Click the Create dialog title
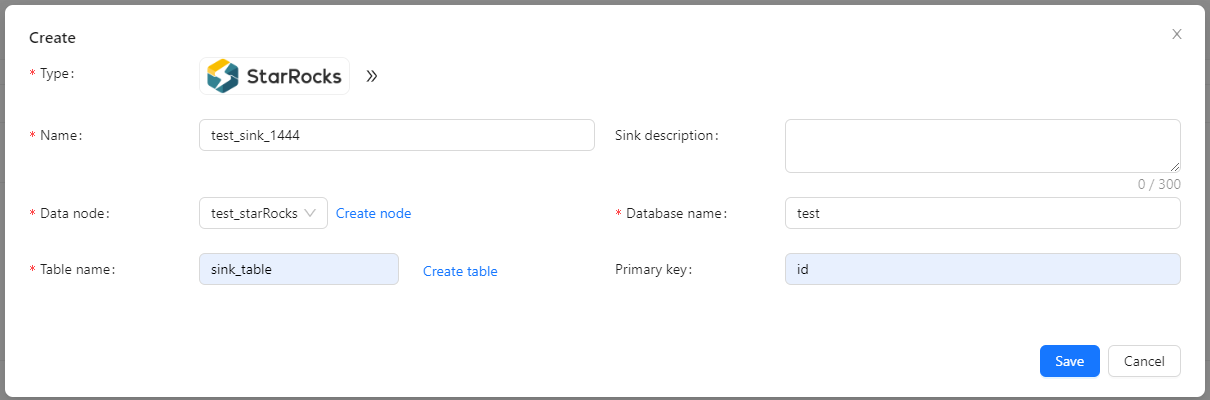 [x=53, y=38]
